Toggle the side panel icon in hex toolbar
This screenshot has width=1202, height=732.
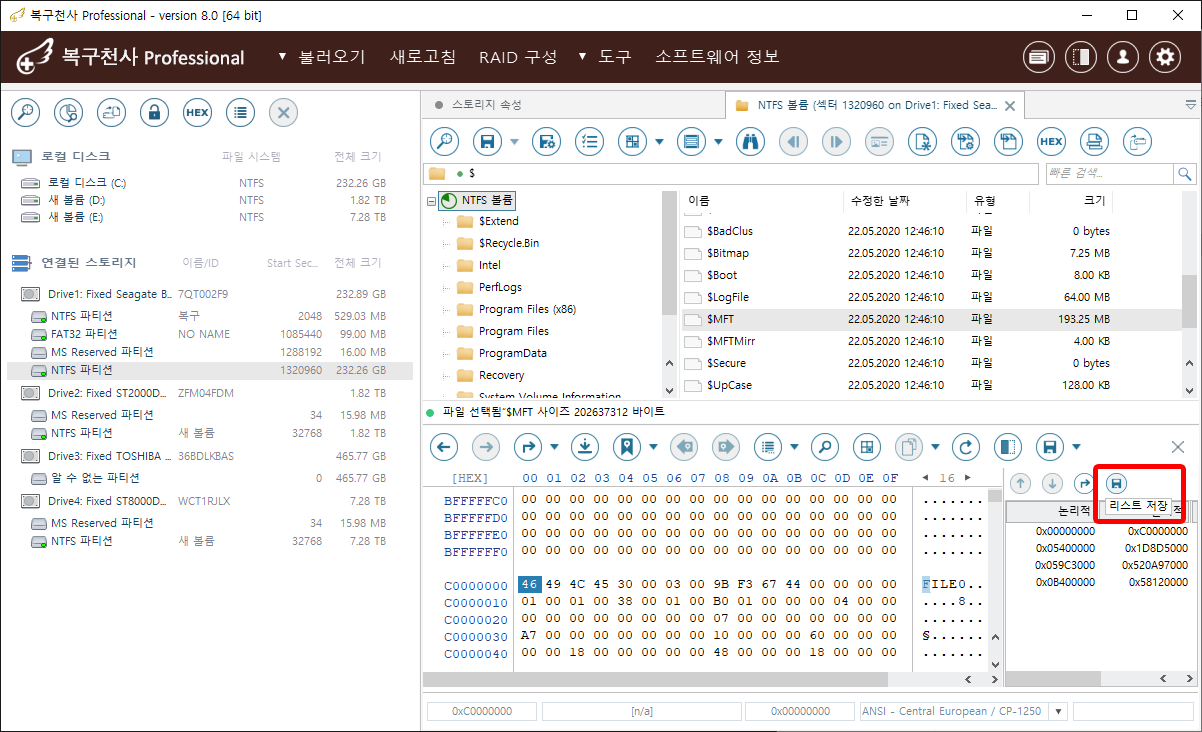click(x=1009, y=446)
